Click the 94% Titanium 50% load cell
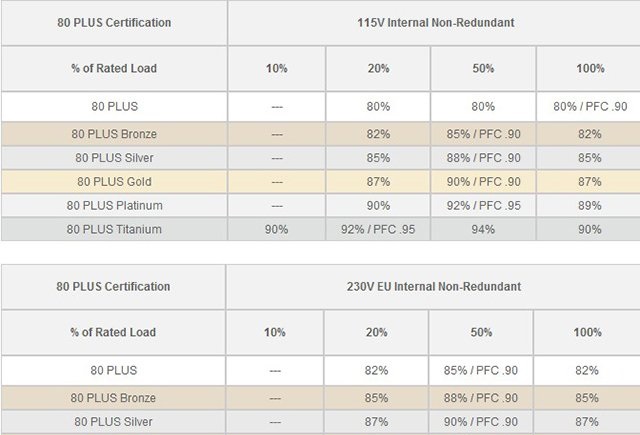 (x=483, y=229)
